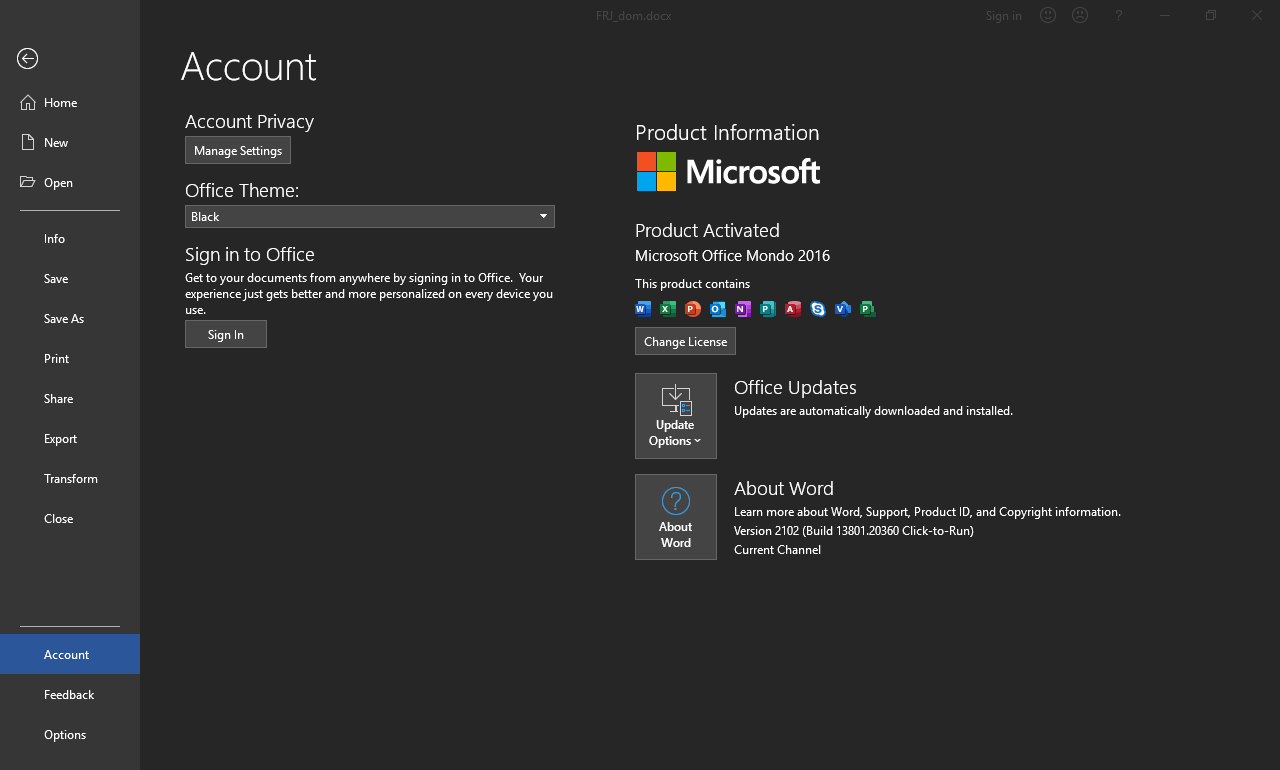Click the Visio icon under product contents
The width and height of the screenshot is (1280, 770).
(x=842, y=309)
